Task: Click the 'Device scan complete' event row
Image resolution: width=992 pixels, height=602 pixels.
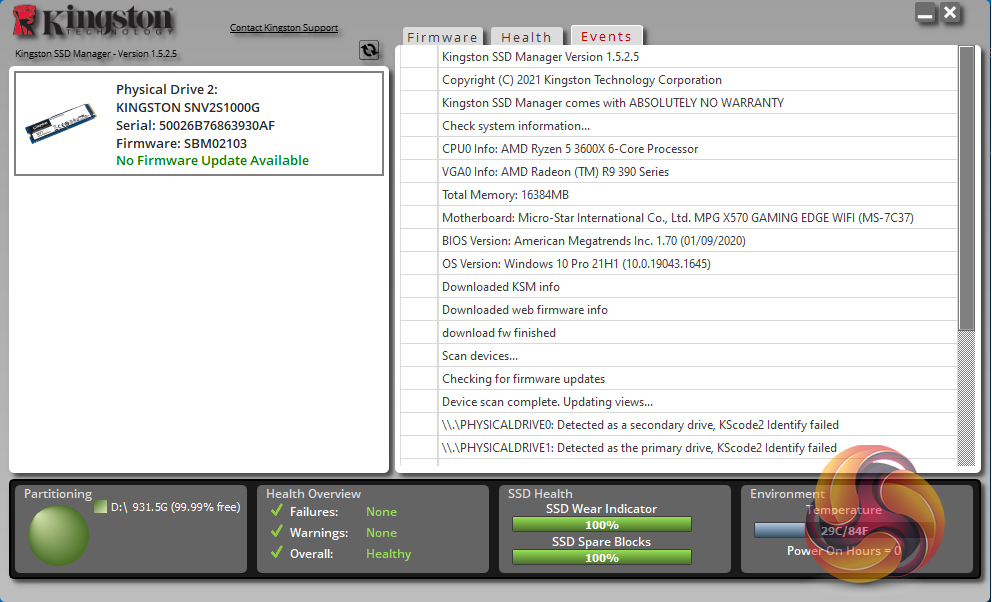Action: click(x=679, y=402)
